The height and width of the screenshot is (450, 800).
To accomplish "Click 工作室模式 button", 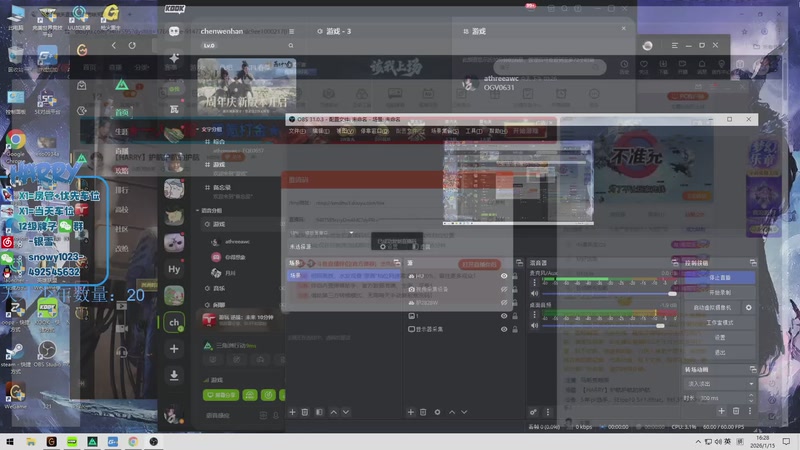I will pos(720,323).
